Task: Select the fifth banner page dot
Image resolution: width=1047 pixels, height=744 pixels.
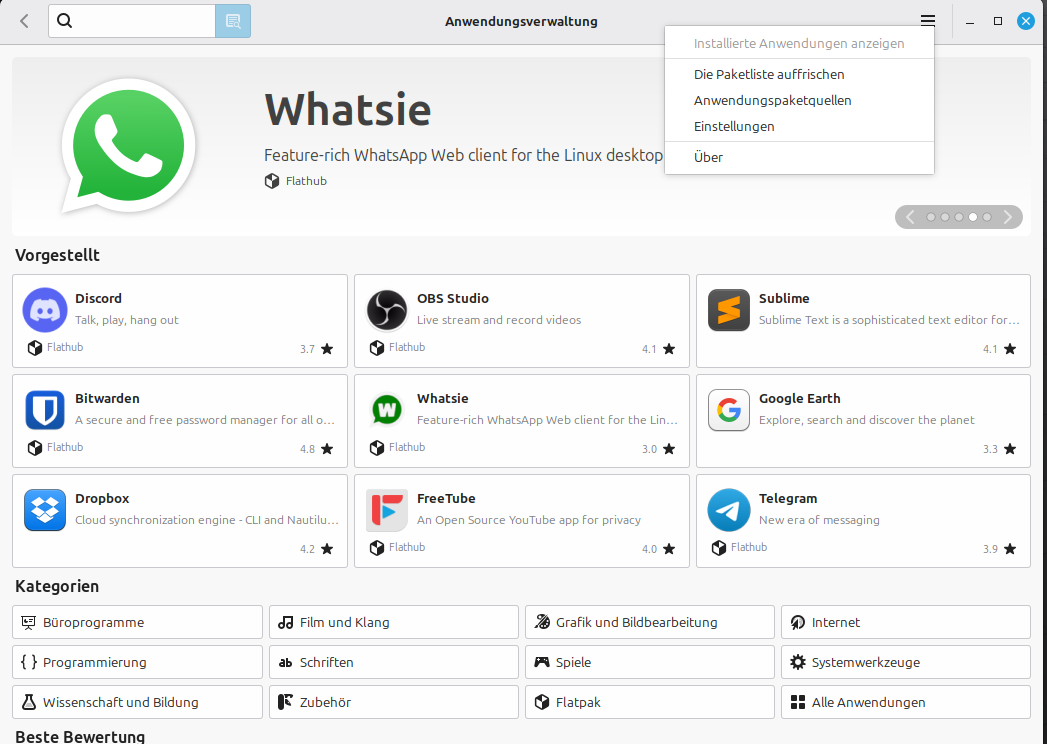Action: pyautogui.click(x=987, y=217)
